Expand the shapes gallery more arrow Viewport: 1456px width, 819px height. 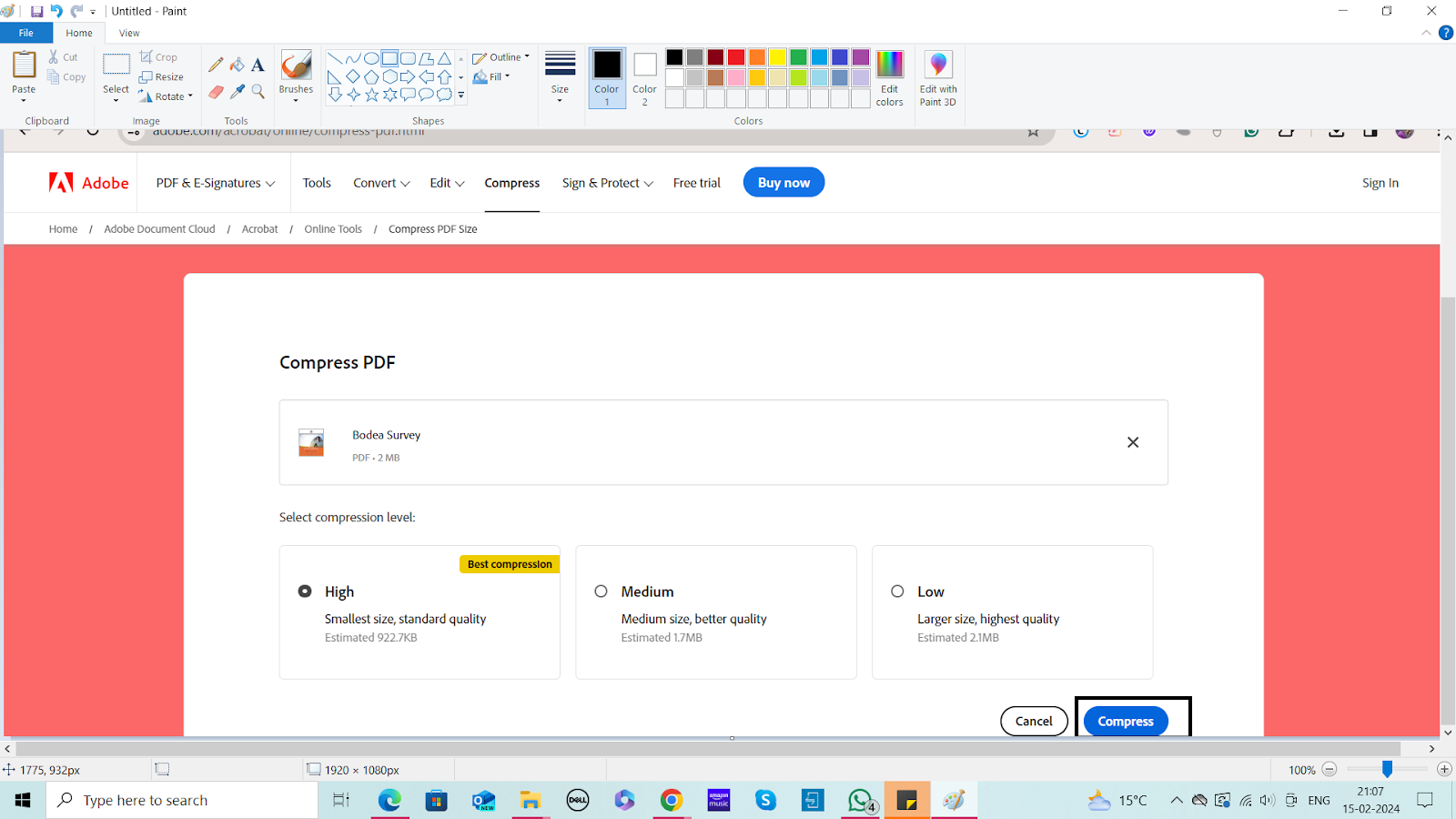(x=461, y=95)
